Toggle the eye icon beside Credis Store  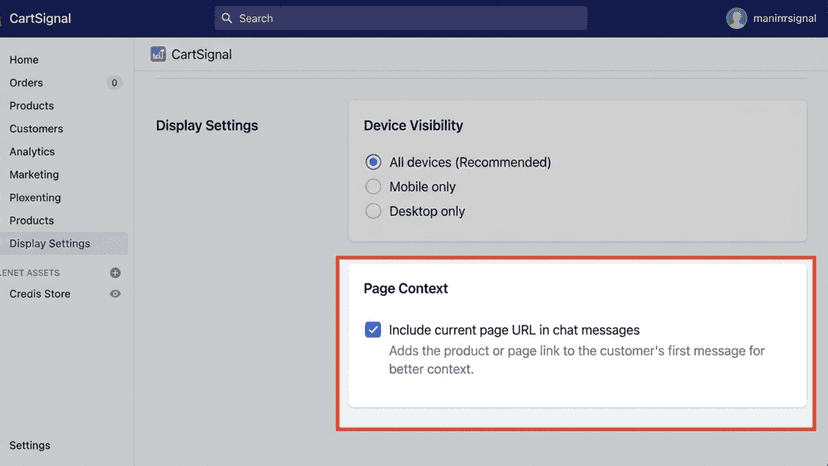point(115,294)
